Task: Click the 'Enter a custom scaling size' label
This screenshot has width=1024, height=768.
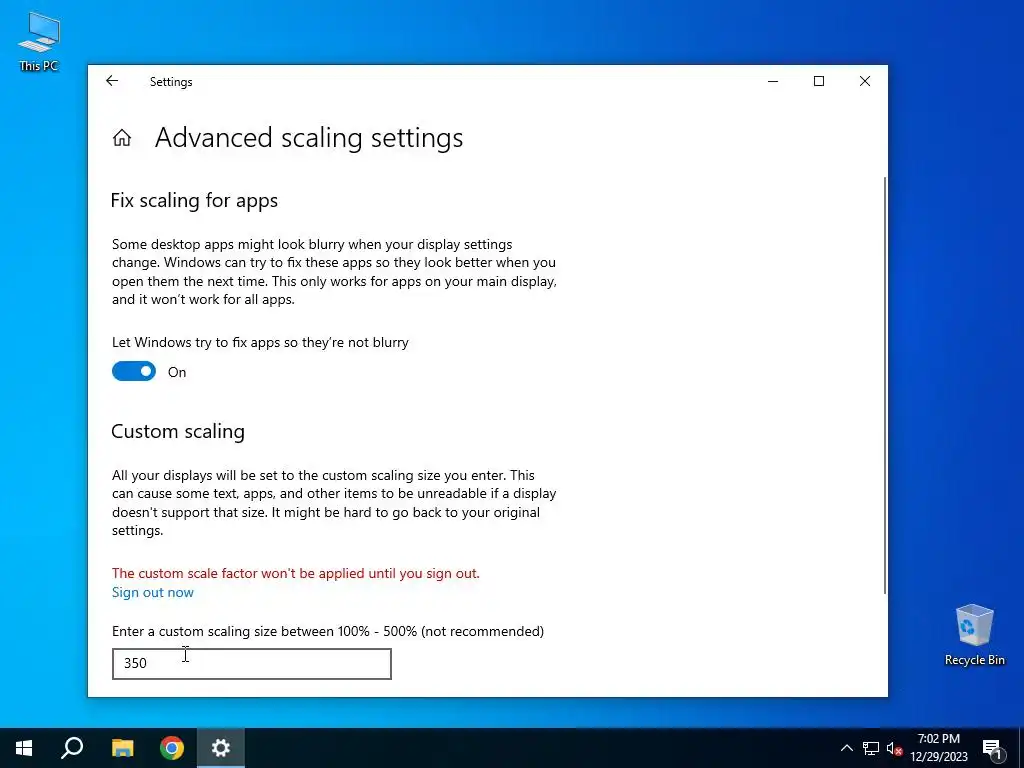Action: tap(328, 632)
